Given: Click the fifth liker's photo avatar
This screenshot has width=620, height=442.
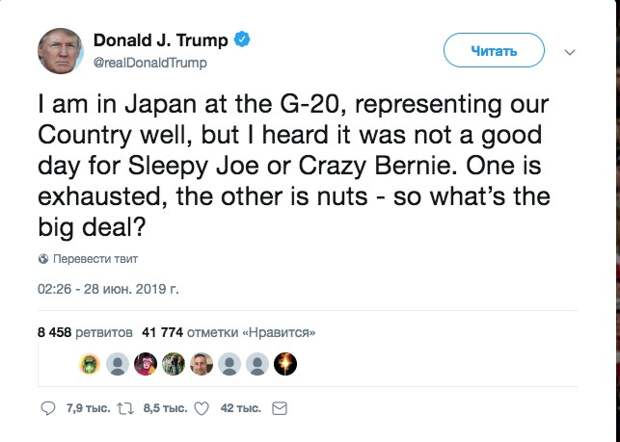Looking at the screenshot, I should coord(202,364).
